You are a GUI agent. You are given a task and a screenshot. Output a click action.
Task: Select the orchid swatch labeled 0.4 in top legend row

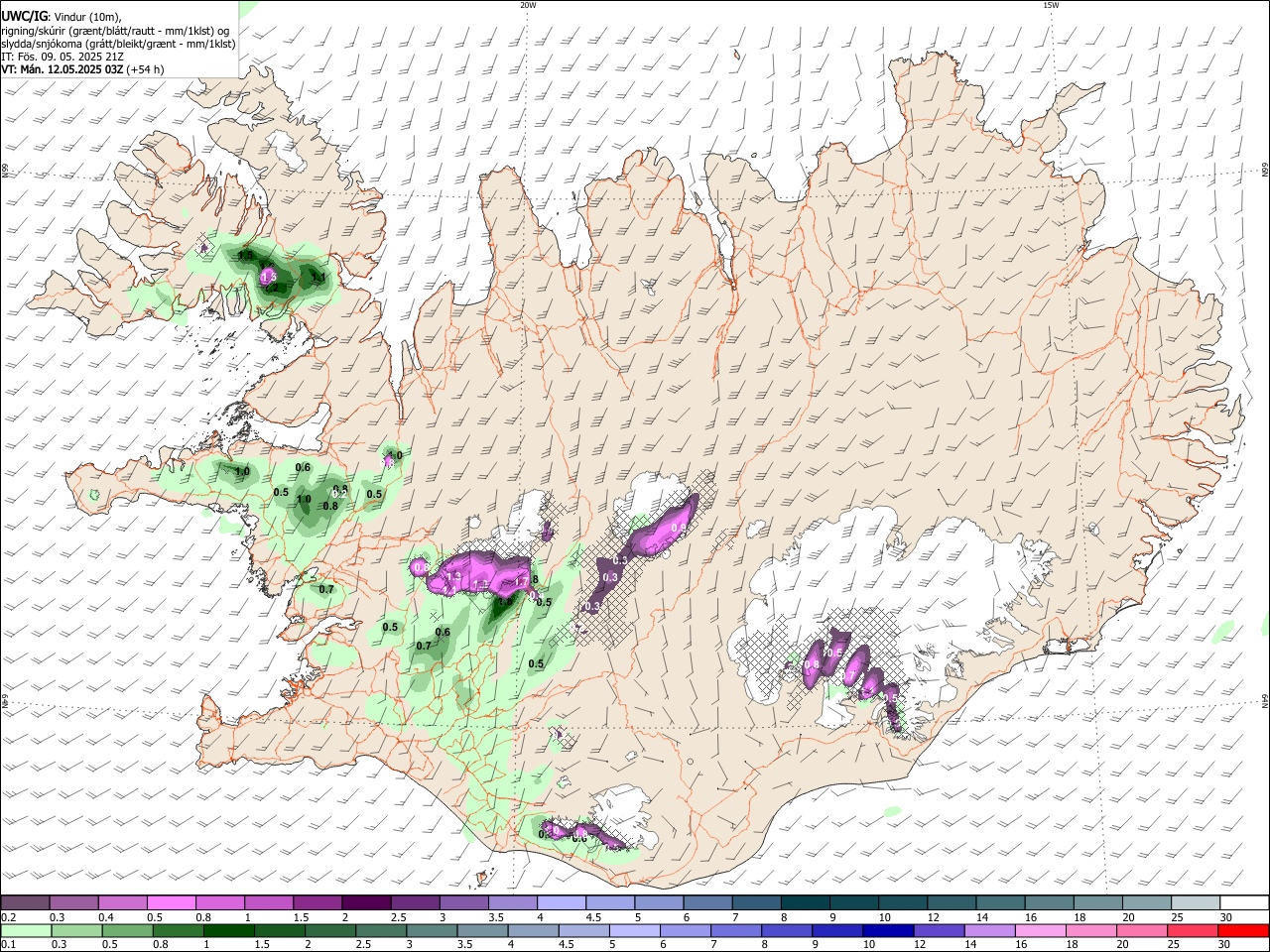click(123, 902)
